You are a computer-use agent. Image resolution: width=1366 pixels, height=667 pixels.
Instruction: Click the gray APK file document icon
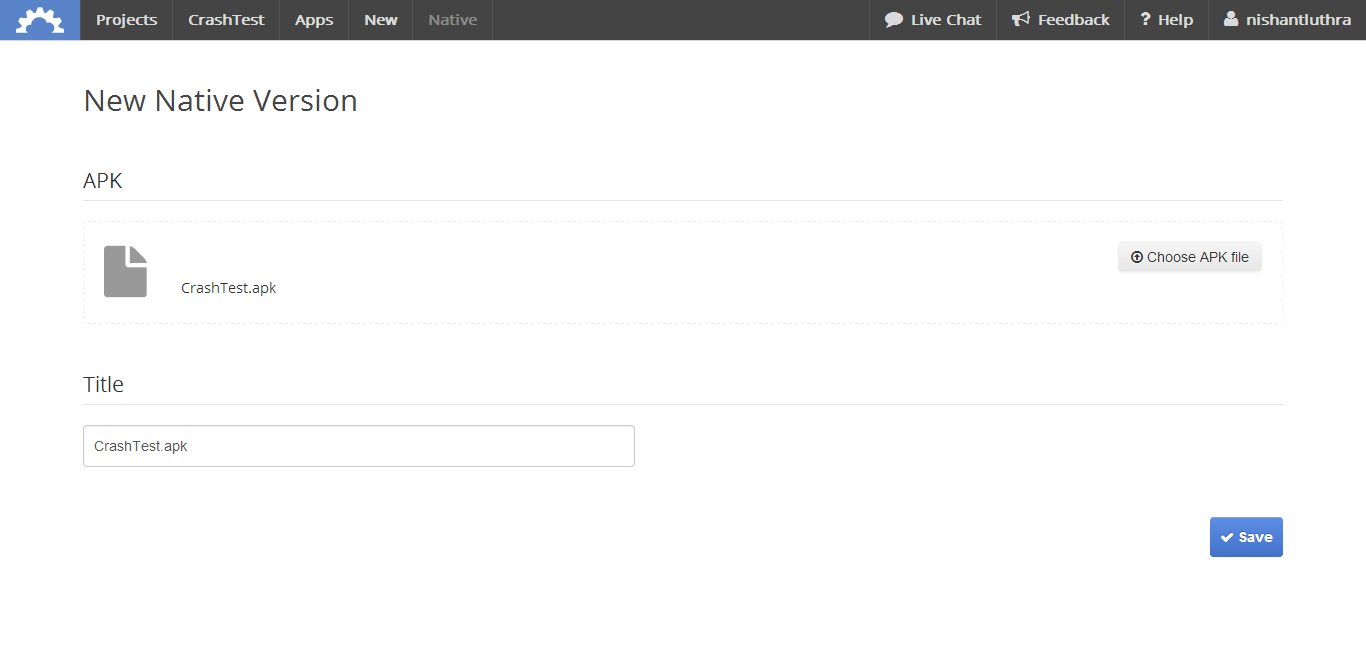125,271
